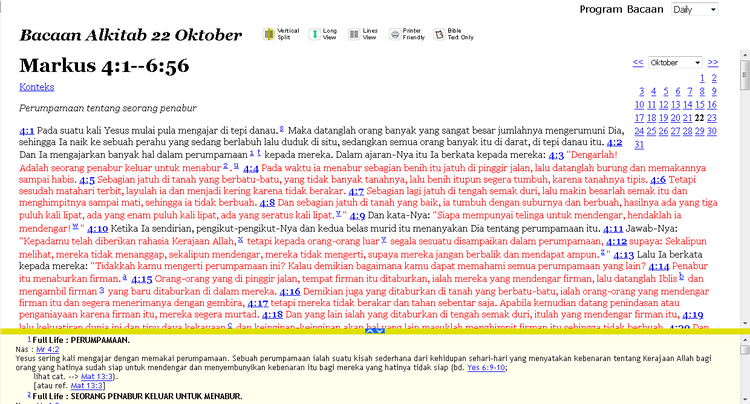Select day 9 in calendar

[714, 91]
